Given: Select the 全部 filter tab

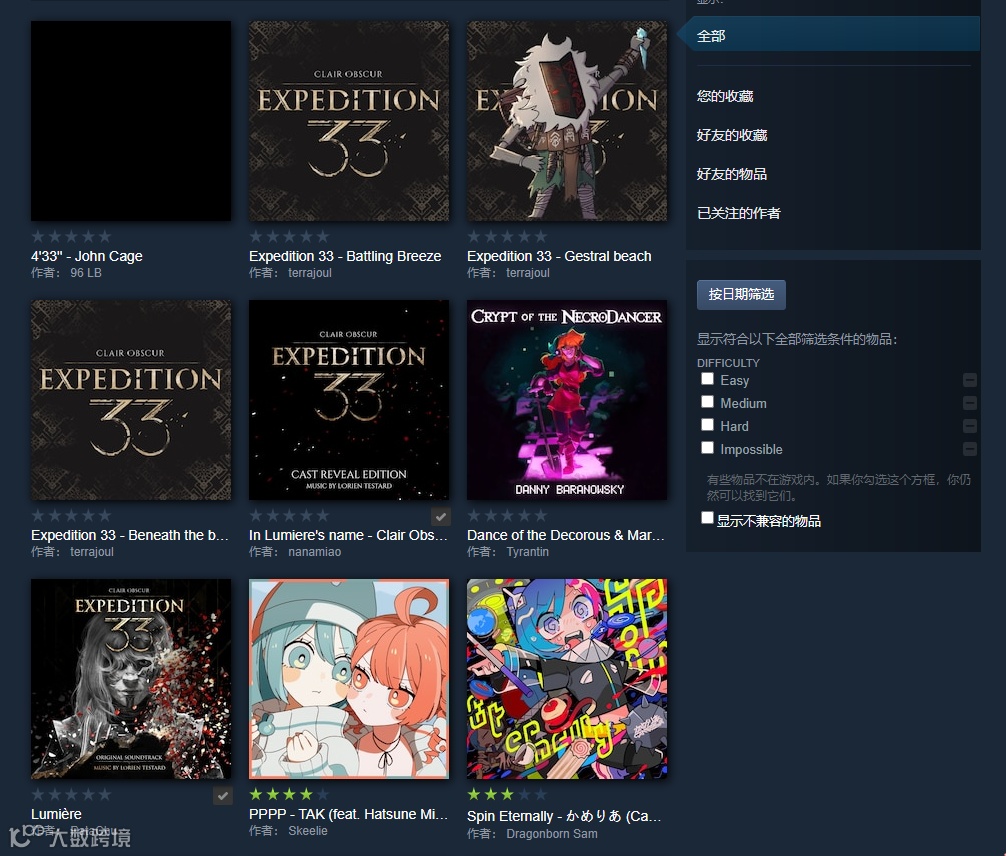Looking at the screenshot, I should tap(832, 36).
